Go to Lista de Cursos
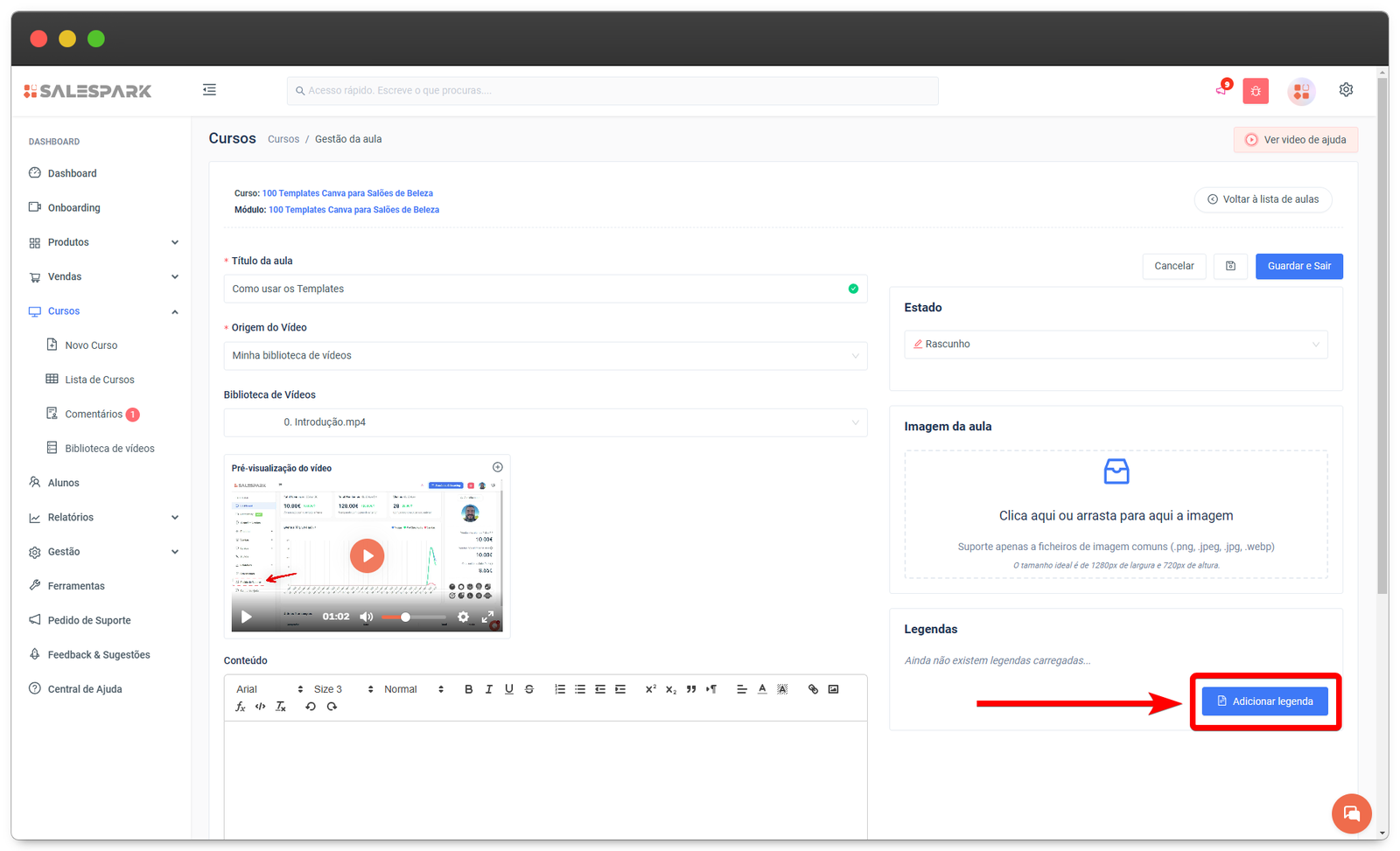 pos(99,380)
